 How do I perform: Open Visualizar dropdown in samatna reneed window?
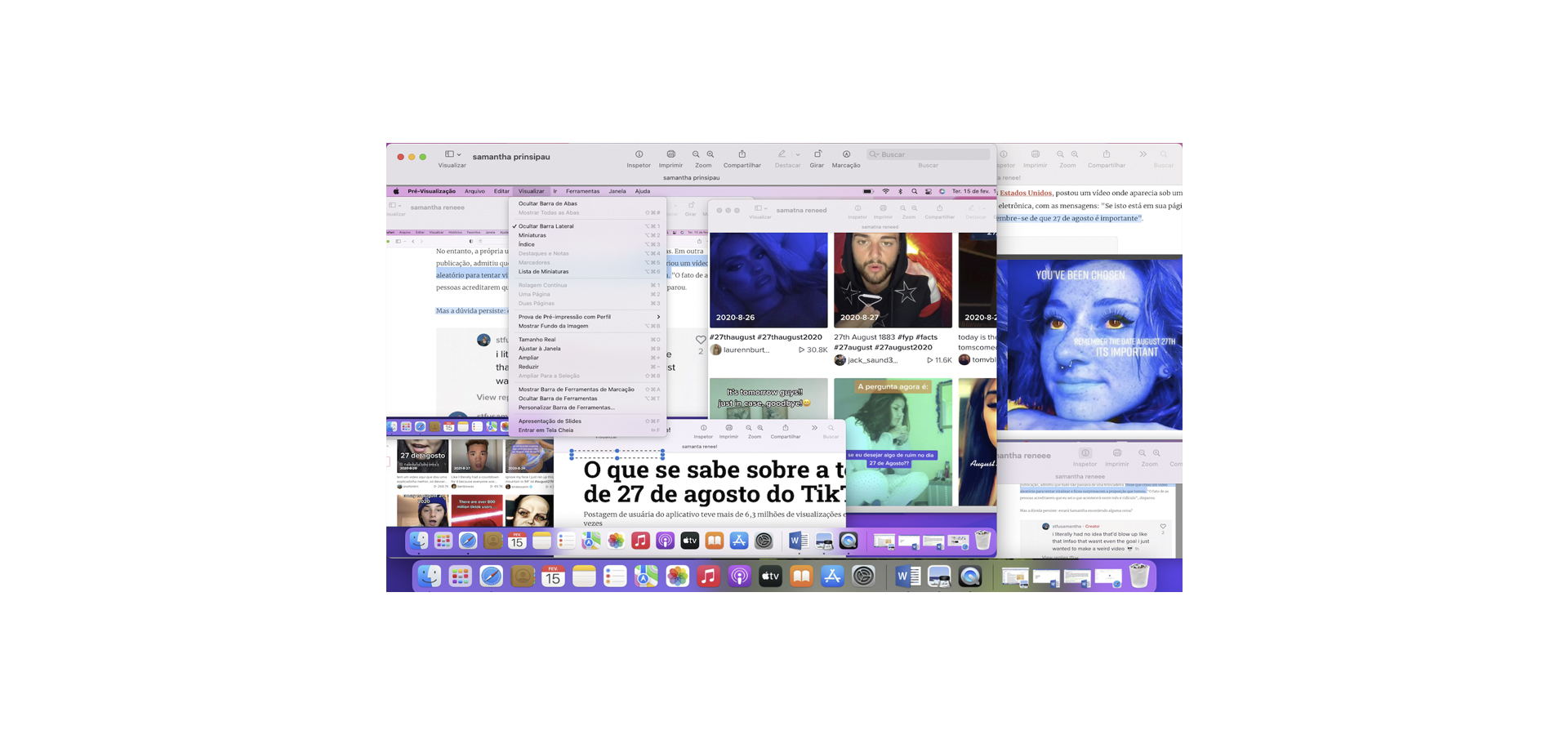coord(760,208)
